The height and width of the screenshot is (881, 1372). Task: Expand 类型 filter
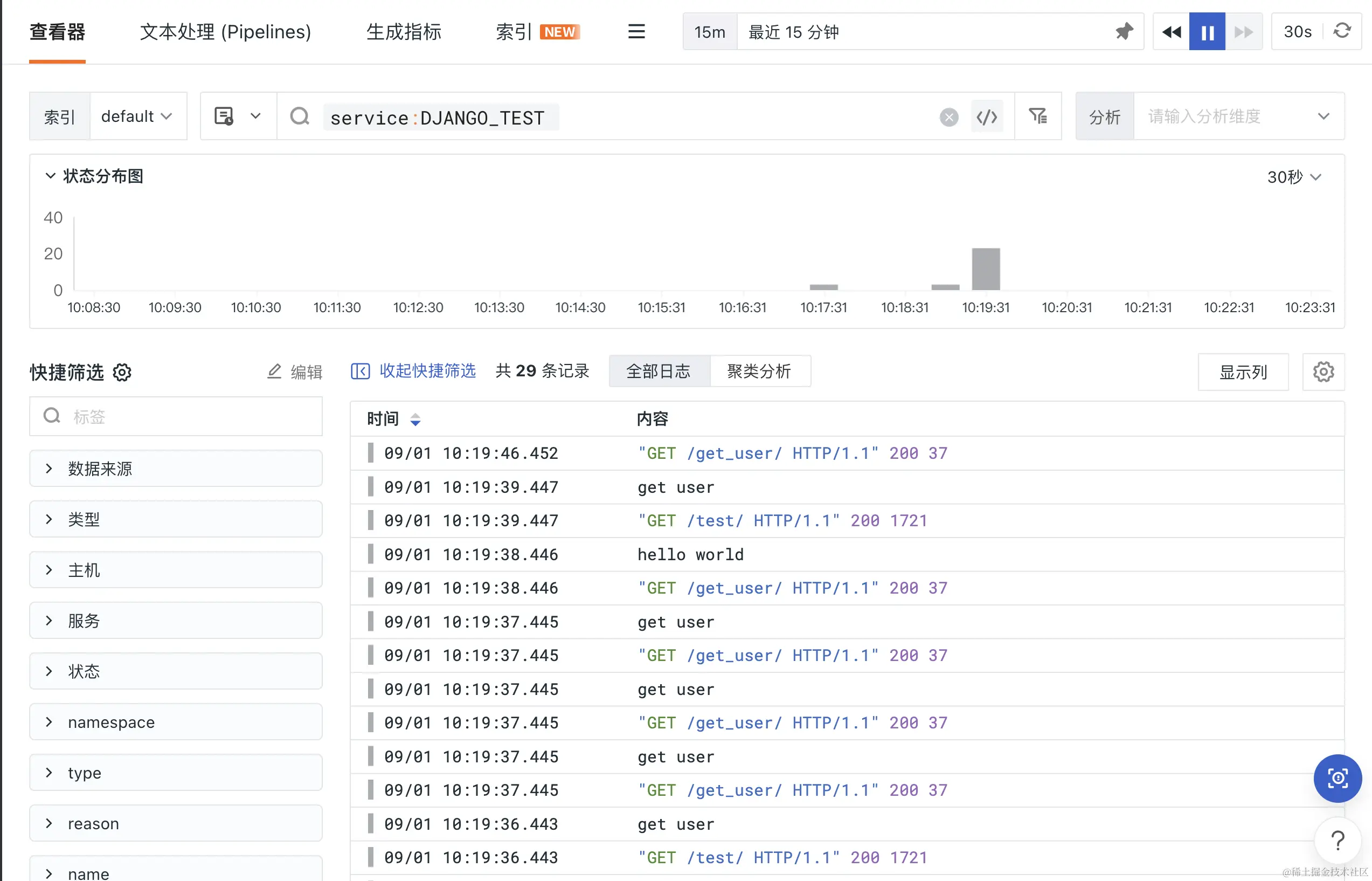tap(176, 519)
